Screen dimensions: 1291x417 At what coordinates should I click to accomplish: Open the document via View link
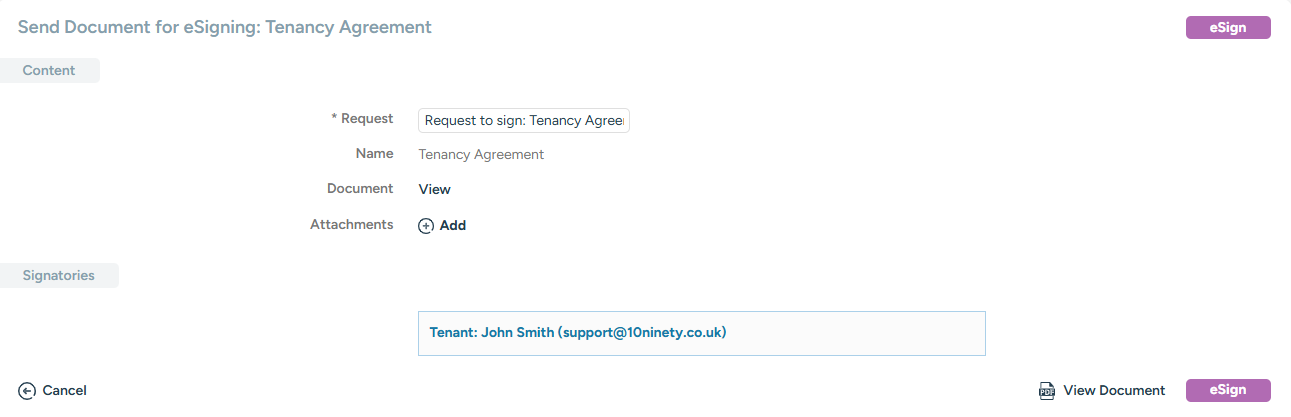pyautogui.click(x=434, y=189)
